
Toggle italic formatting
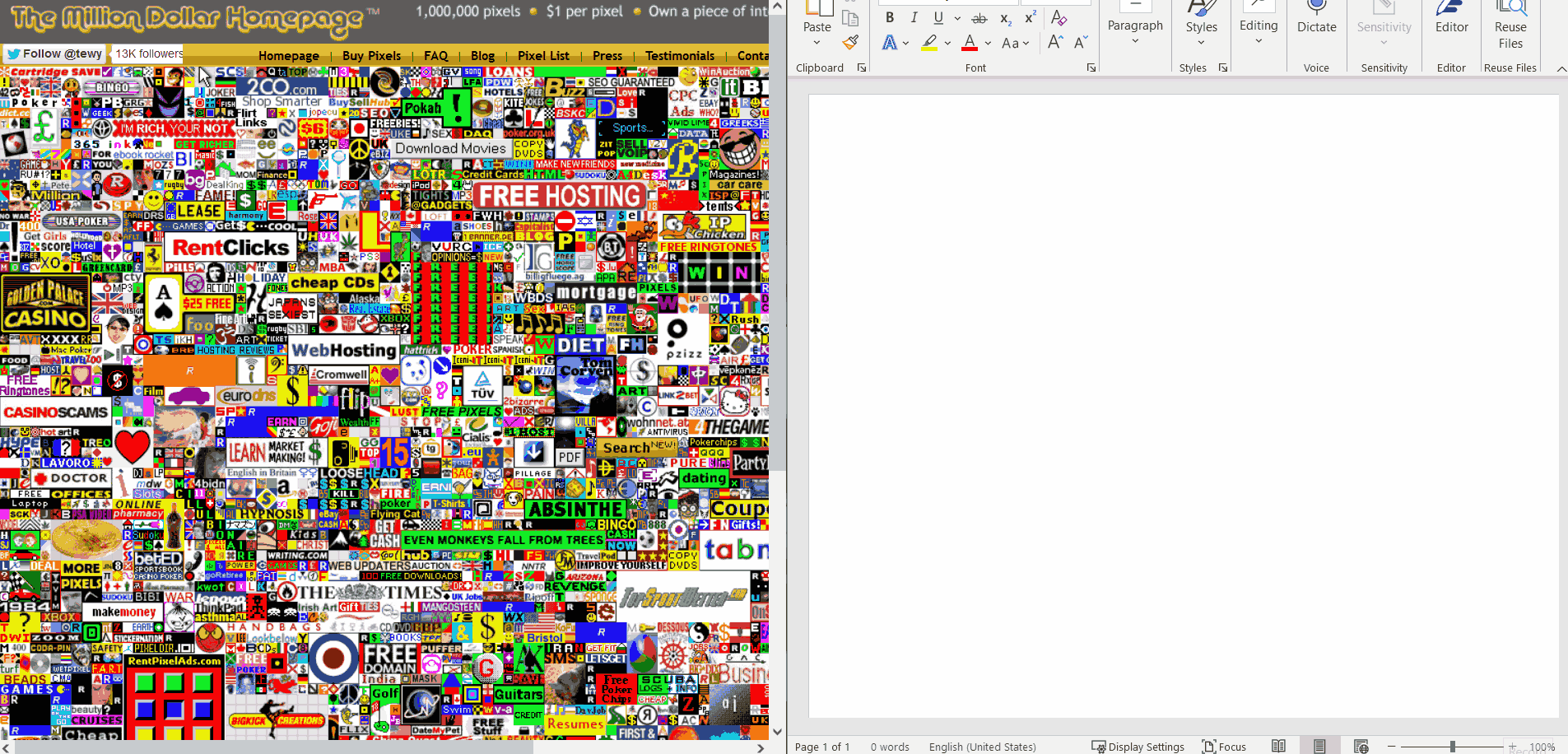tap(914, 17)
